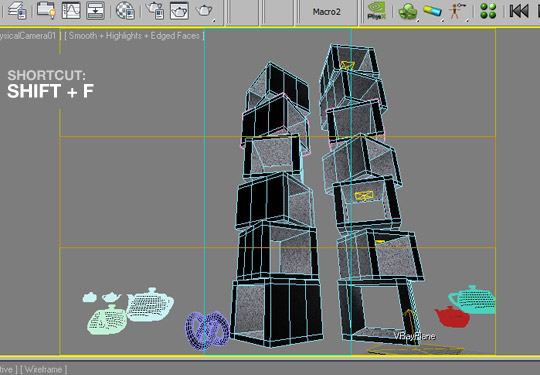Viewport: 540px width, 375px height.
Task: Open the NVIDIA PhysX panel icon
Action: click(376, 11)
